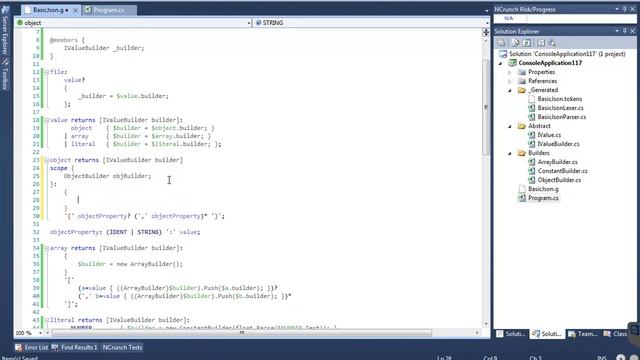Click the ObjectBuilder.cs file icon

click(x=531, y=180)
